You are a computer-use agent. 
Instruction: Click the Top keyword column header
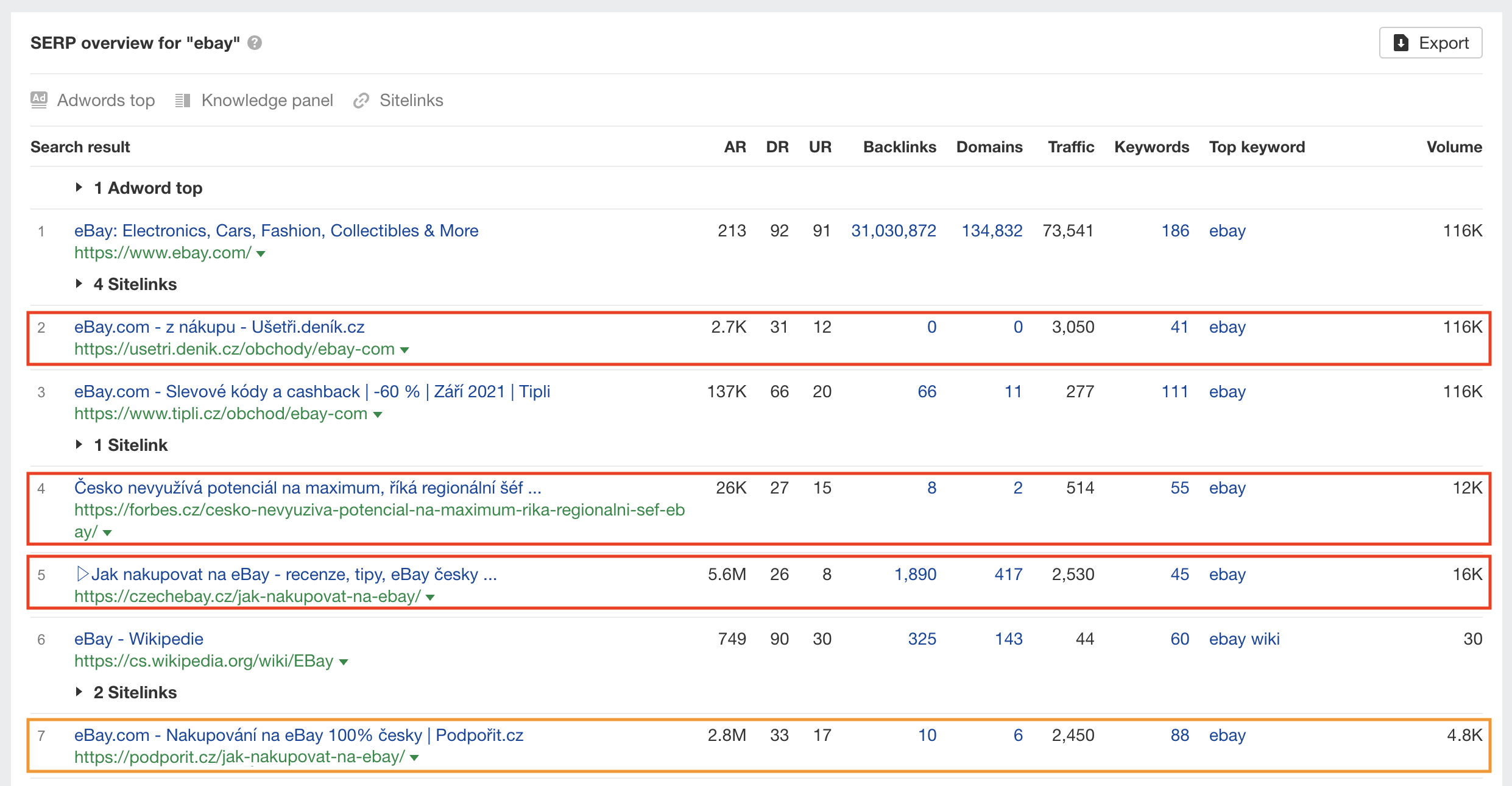click(x=1257, y=147)
